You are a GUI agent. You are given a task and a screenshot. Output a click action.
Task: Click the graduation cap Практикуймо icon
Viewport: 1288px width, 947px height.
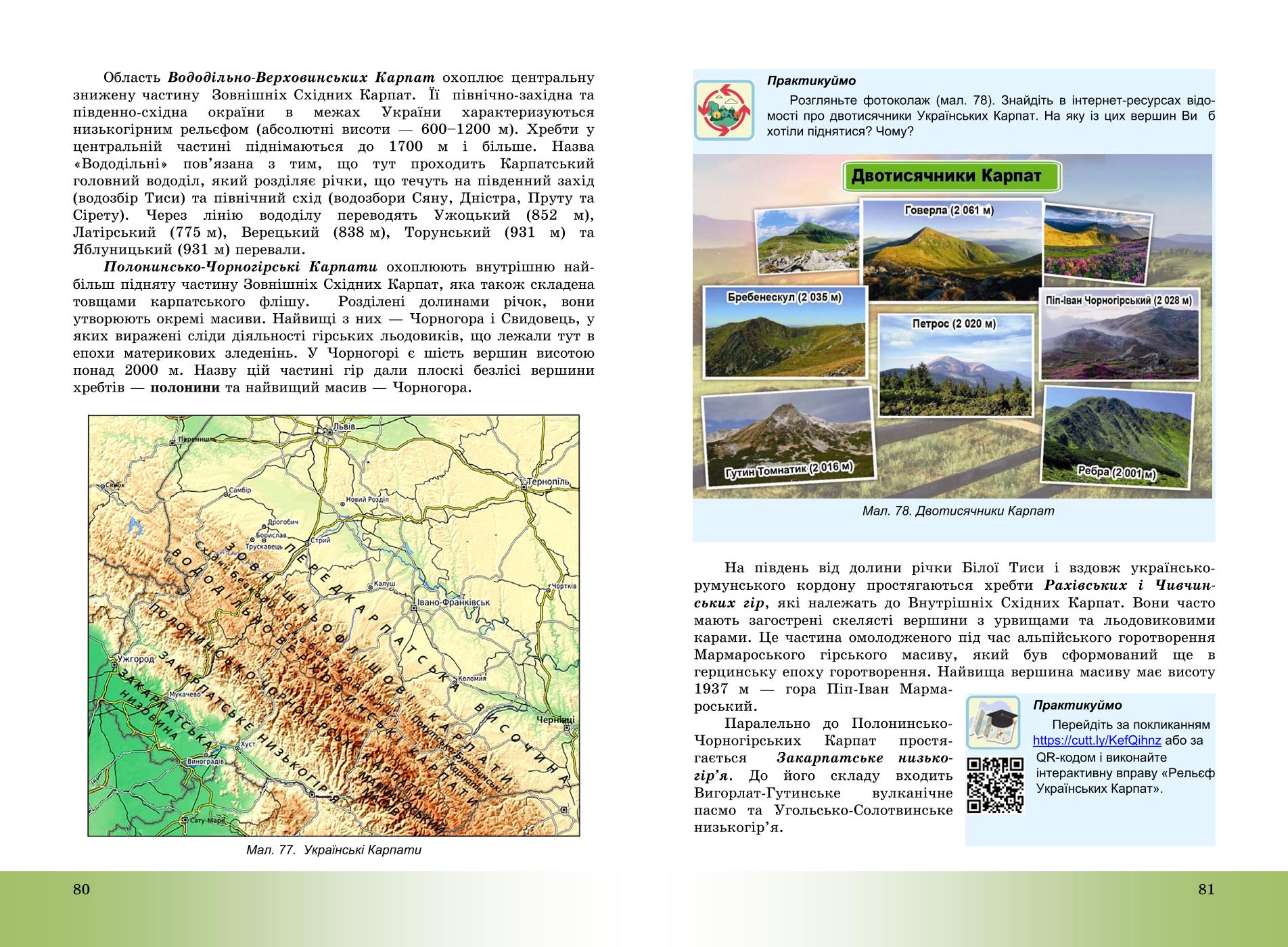point(993,722)
